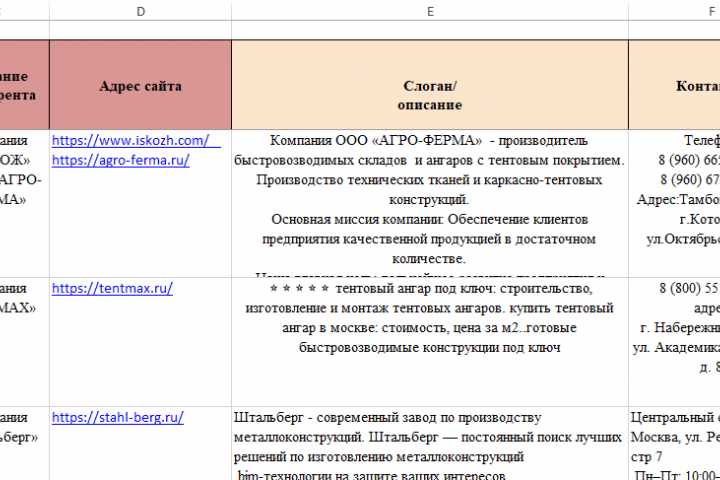Select column E header

430,11
